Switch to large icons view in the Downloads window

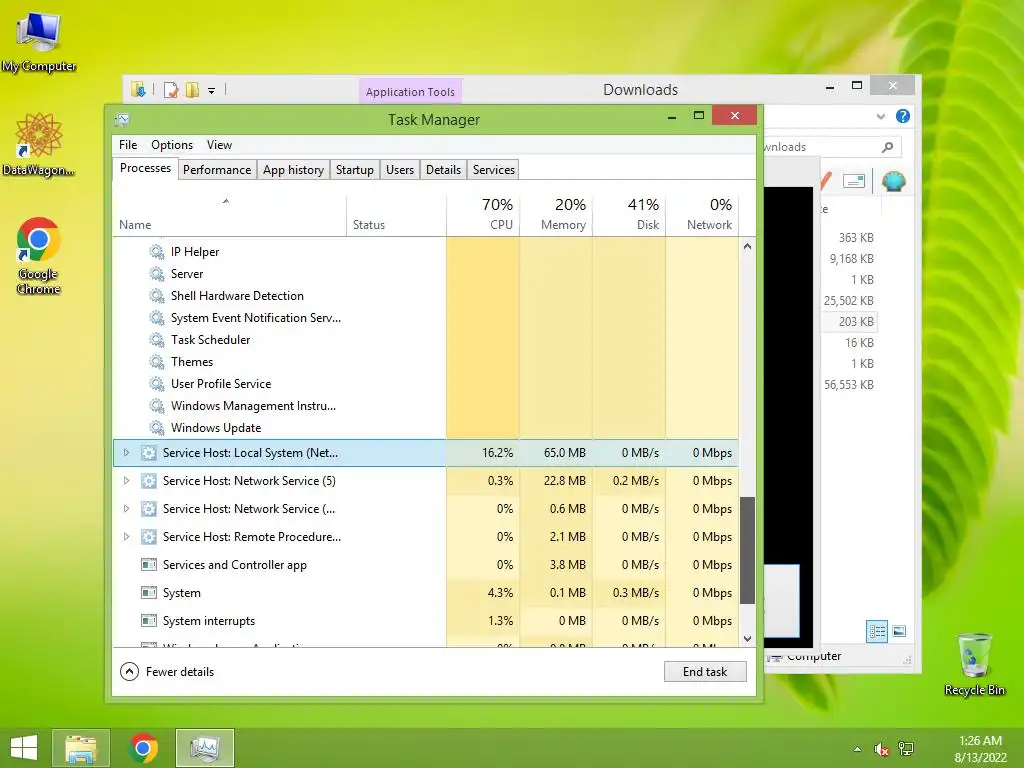point(899,631)
